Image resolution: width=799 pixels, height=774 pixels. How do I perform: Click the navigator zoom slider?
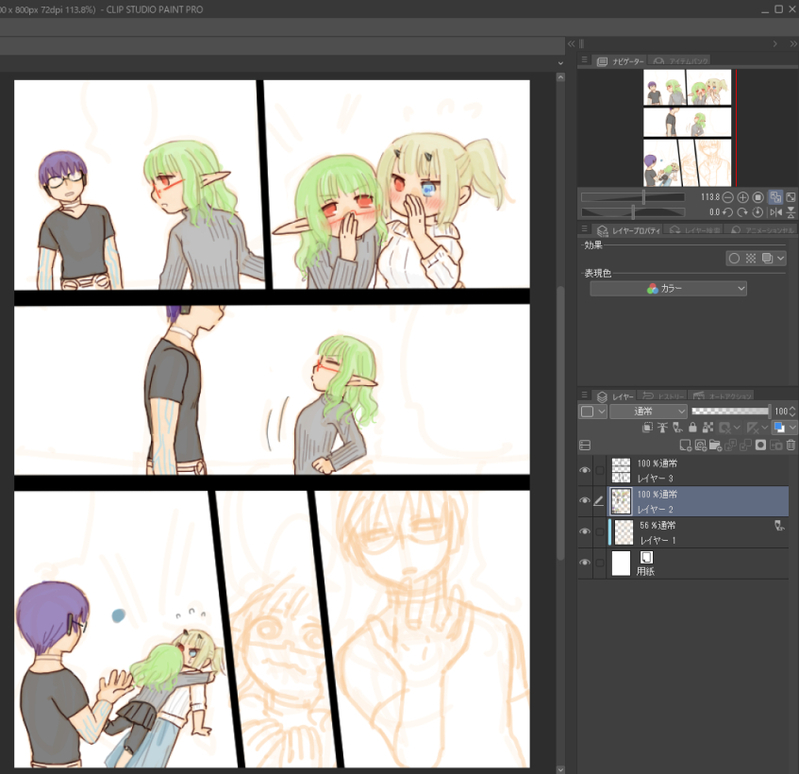click(633, 197)
